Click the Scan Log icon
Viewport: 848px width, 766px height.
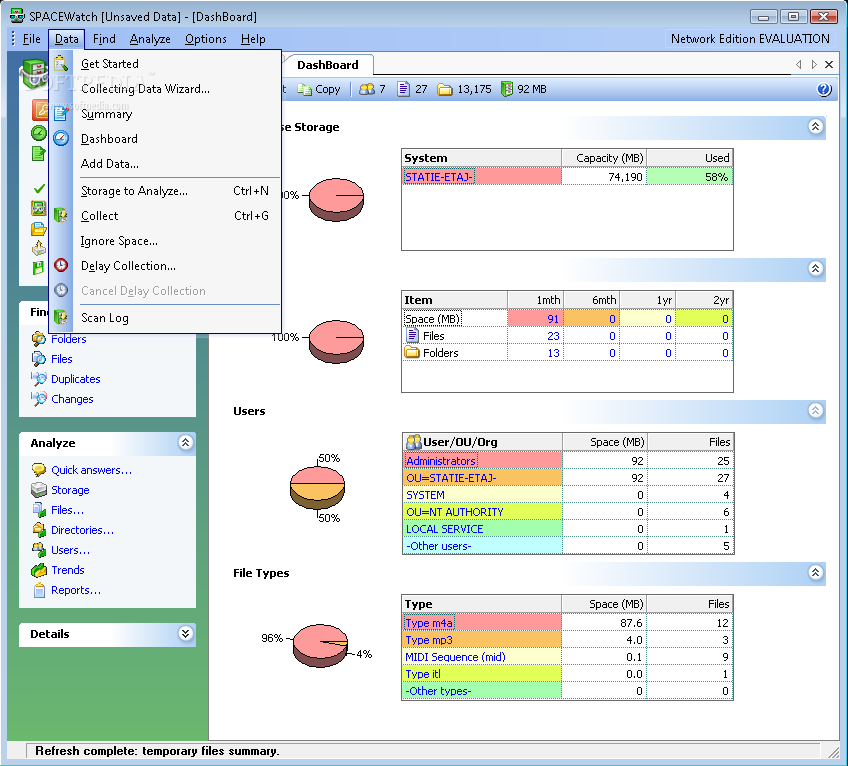pos(61,317)
